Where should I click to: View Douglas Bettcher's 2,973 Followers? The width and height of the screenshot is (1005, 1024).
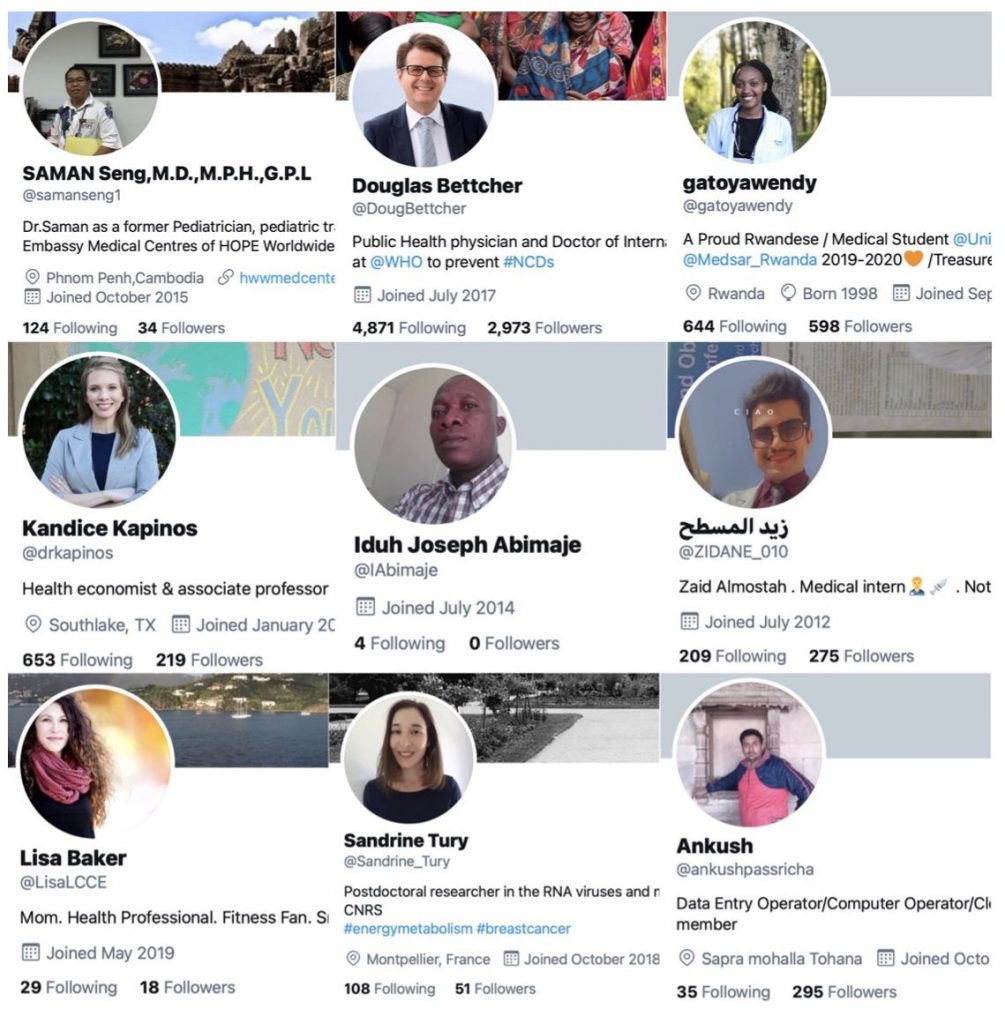tap(545, 328)
